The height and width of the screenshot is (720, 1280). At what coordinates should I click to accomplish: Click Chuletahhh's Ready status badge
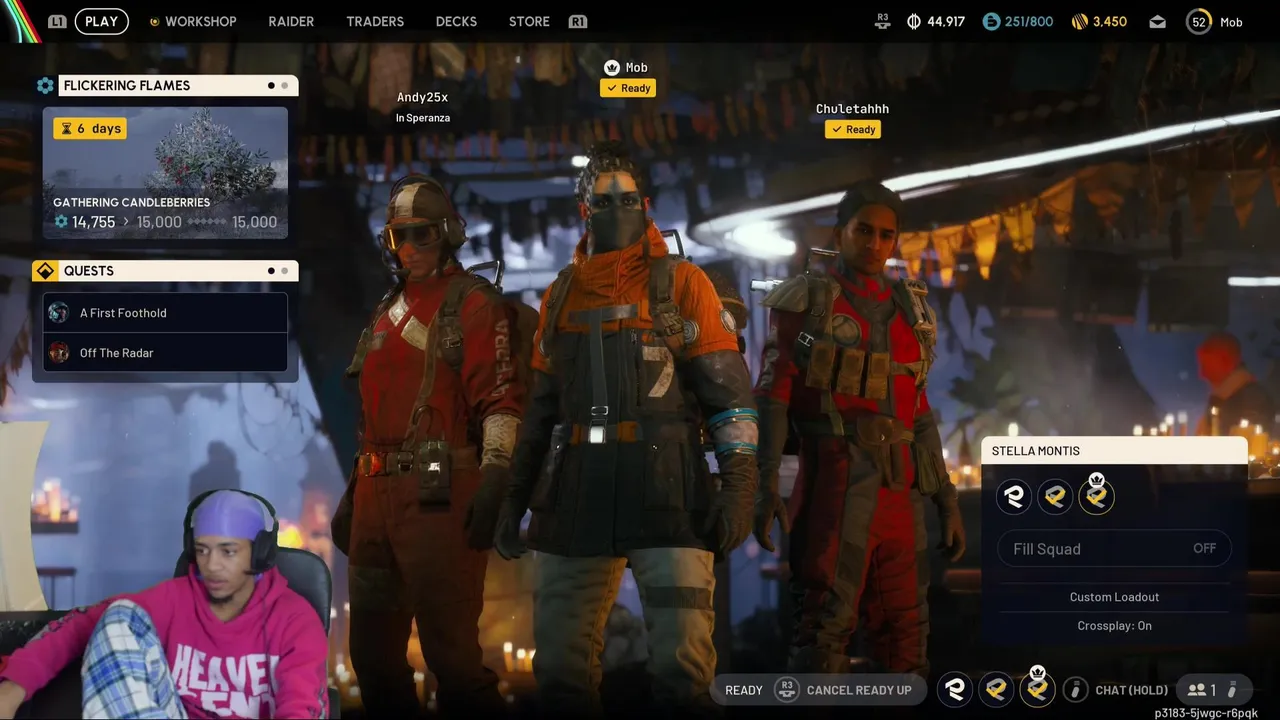tap(853, 129)
